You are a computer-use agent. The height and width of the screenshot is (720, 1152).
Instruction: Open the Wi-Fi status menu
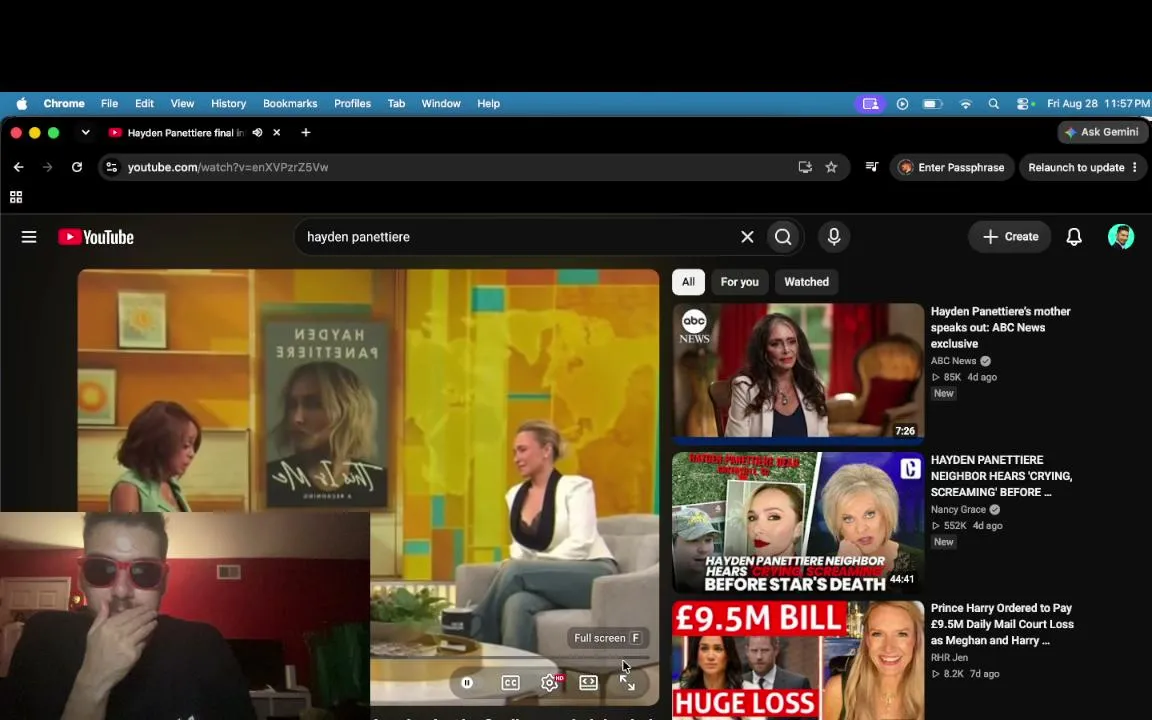pyautogui.click(x=965, y=104)
